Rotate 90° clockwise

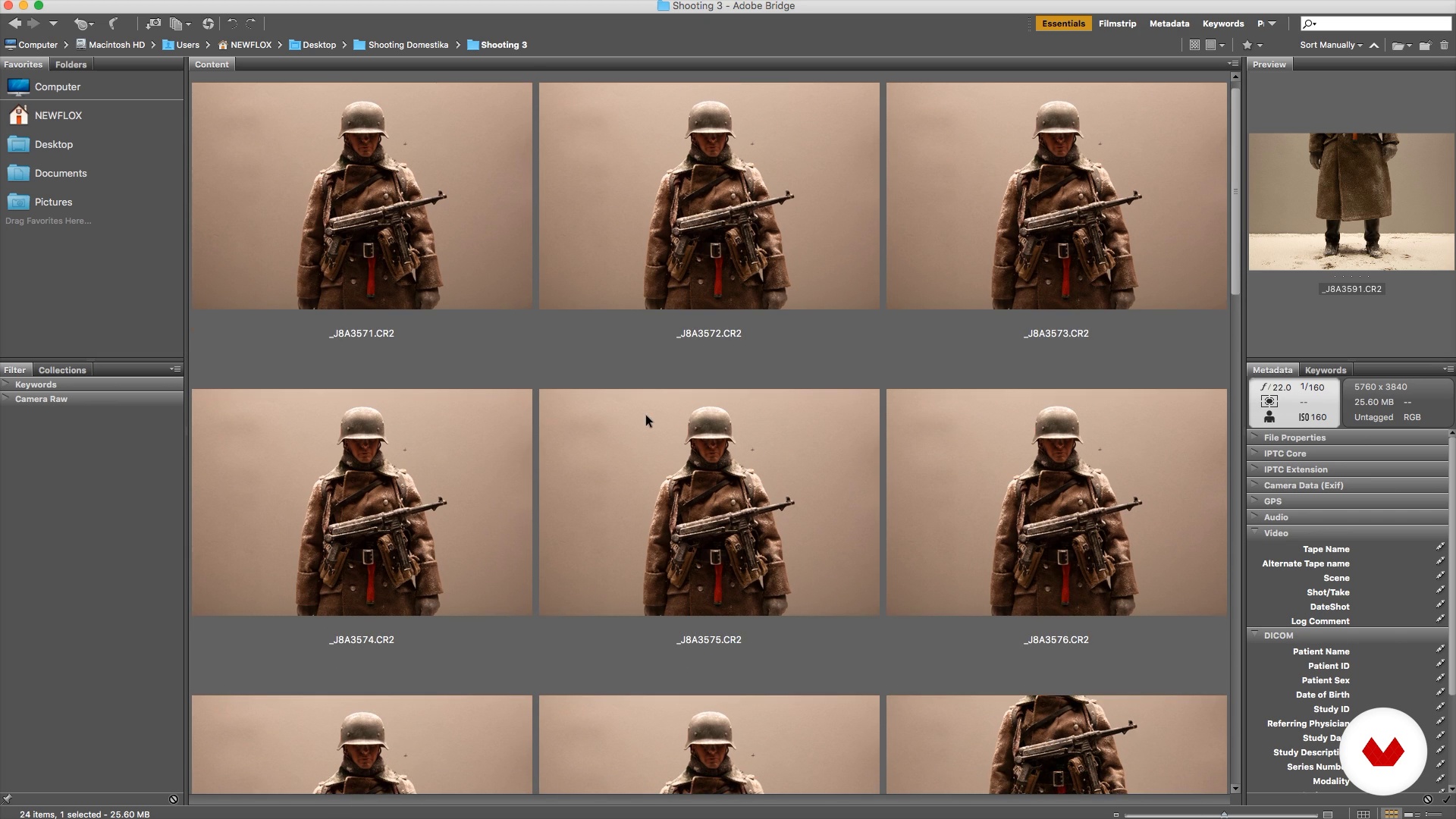click(250, 24)
